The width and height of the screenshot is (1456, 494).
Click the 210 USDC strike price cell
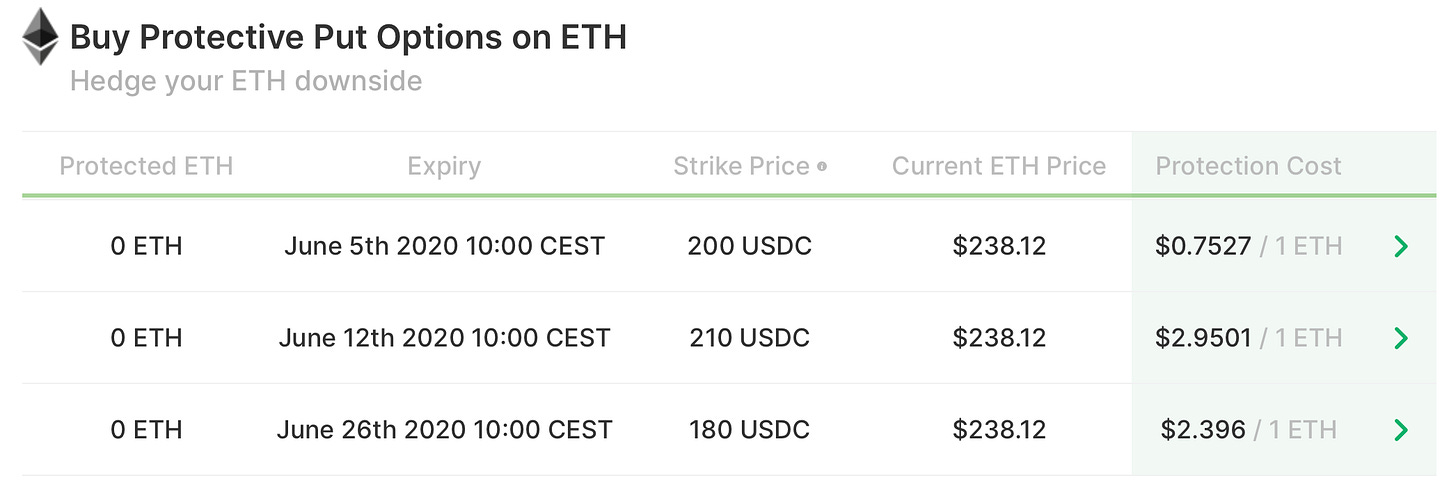point(749,338)
